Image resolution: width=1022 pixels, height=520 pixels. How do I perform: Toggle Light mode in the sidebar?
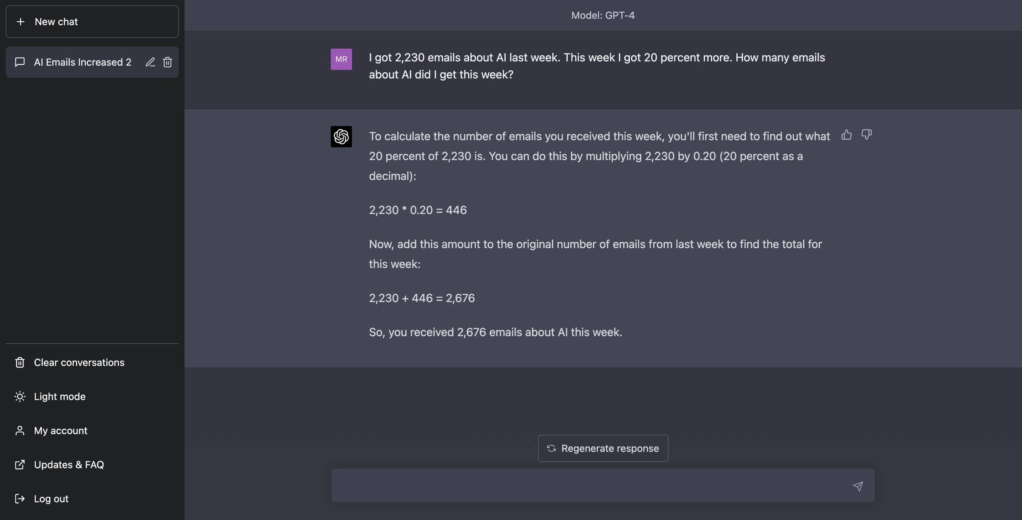[x=59, y=397]
